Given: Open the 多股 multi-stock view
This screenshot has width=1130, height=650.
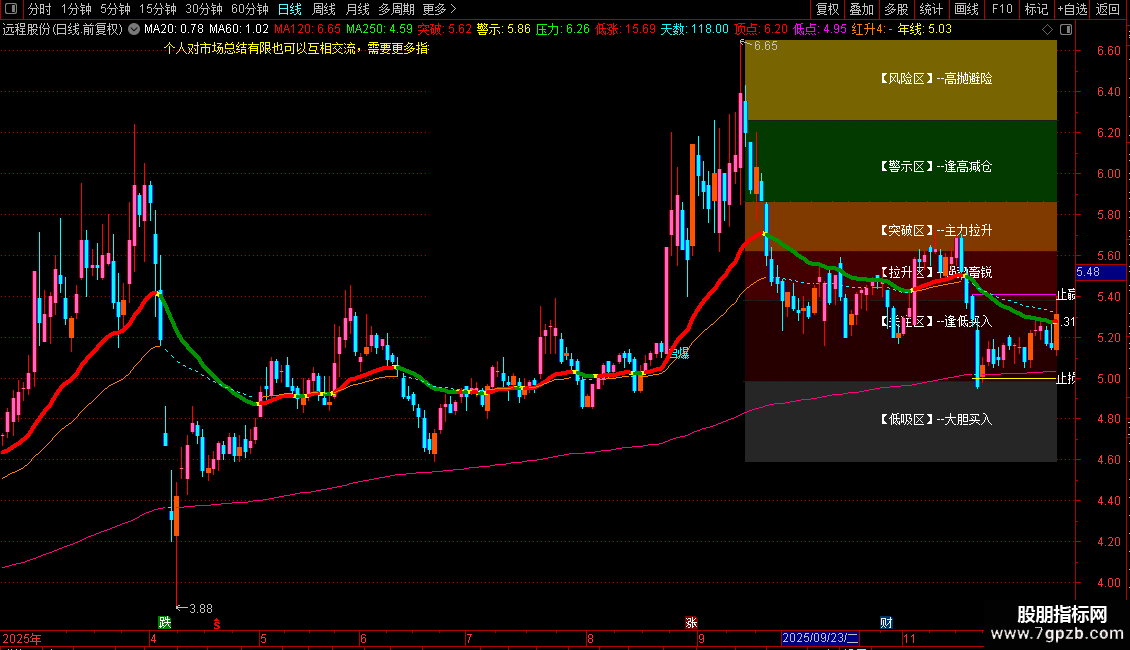Looking at the screenshot, I should (x=897, y=9).
